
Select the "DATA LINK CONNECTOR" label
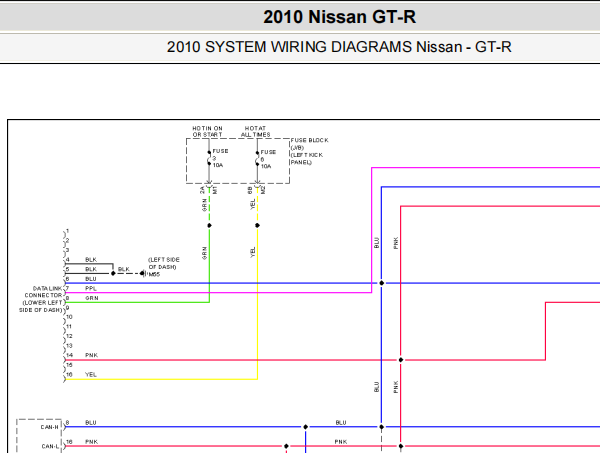[43, 292]
